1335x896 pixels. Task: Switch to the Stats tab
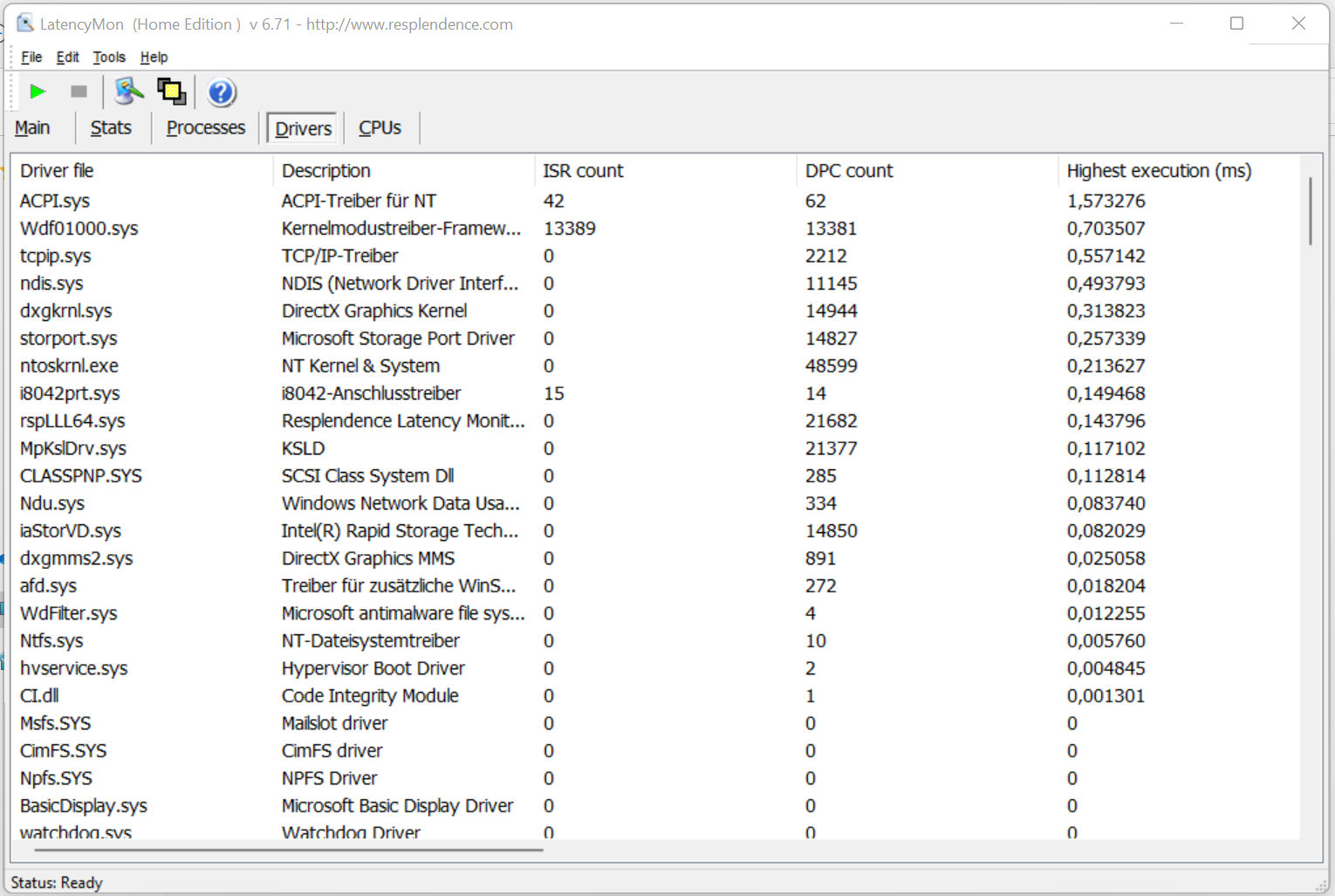click(111, 128)
